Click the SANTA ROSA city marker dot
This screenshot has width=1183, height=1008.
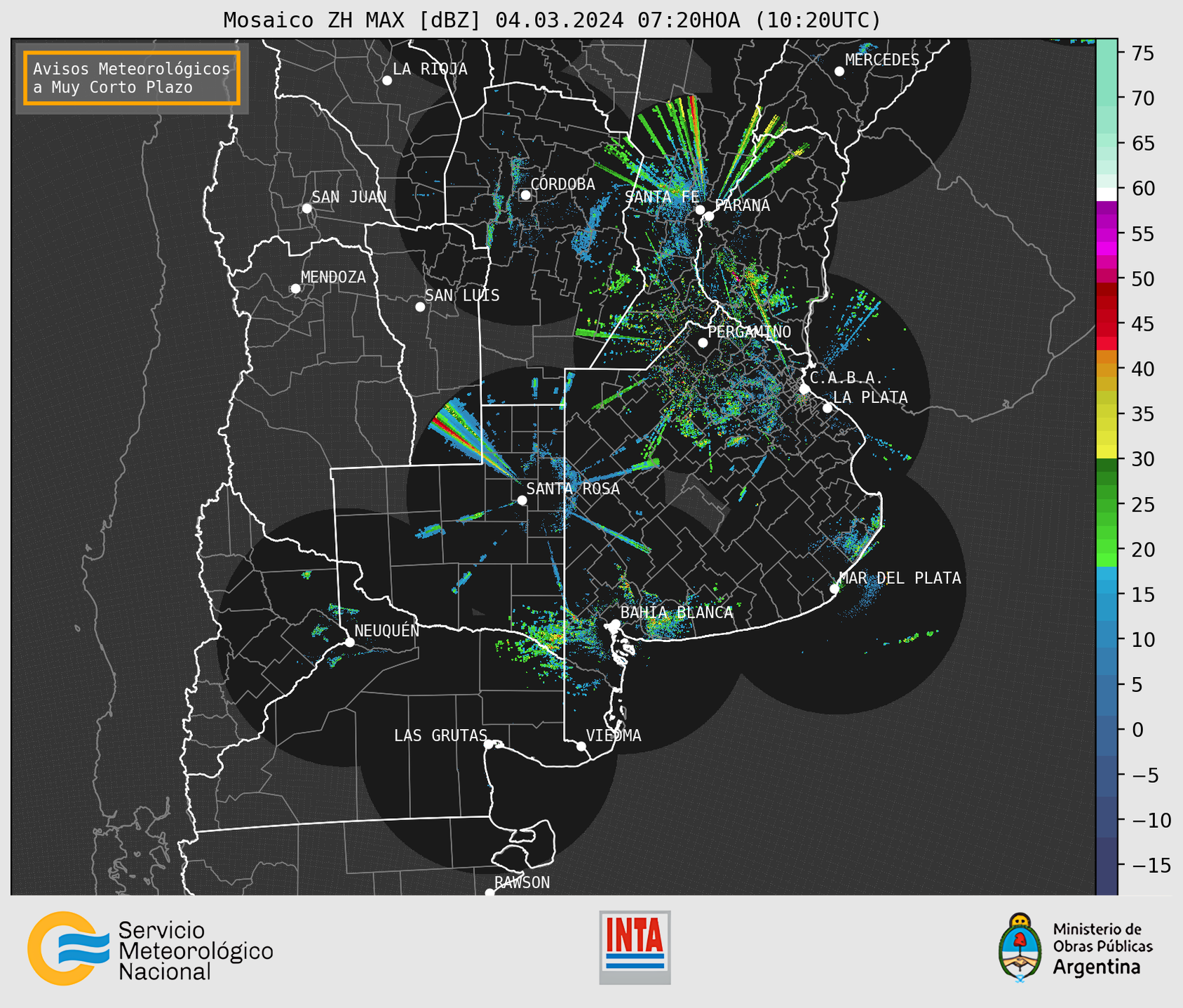(x=522, y=500)
